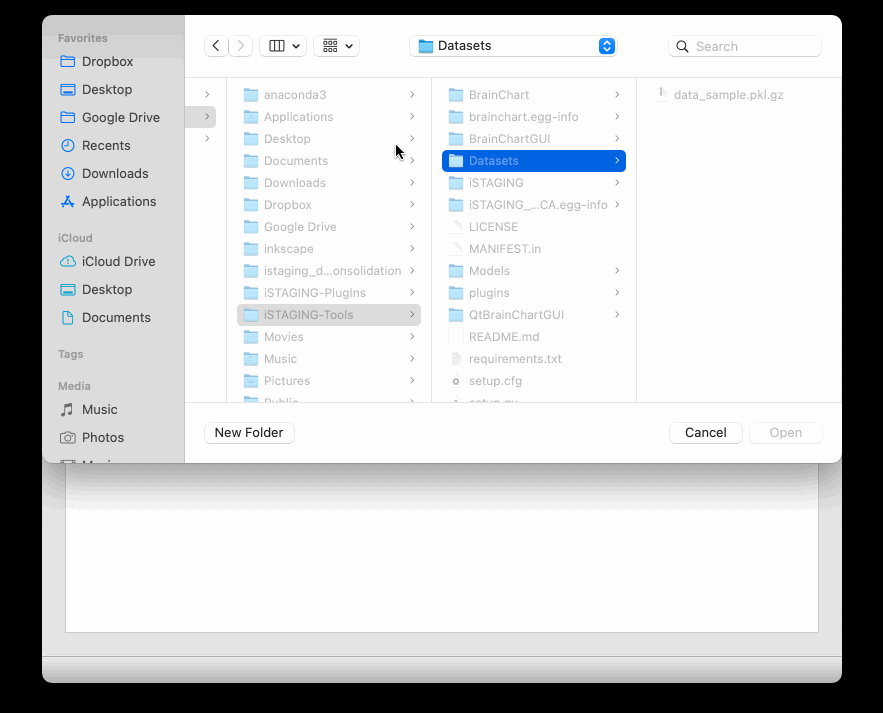Open iCloud Drive in sidebar
Viewport: 883px width, 713px height.
108,261
